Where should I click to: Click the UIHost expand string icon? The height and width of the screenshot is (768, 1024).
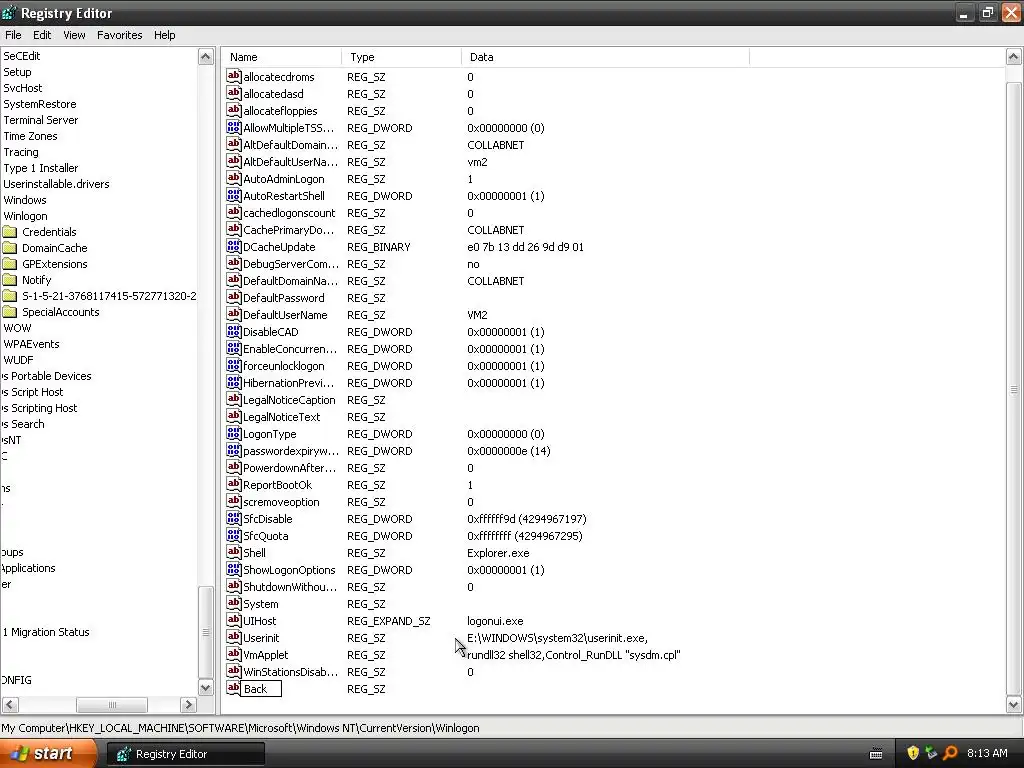[x=234, y=620]
